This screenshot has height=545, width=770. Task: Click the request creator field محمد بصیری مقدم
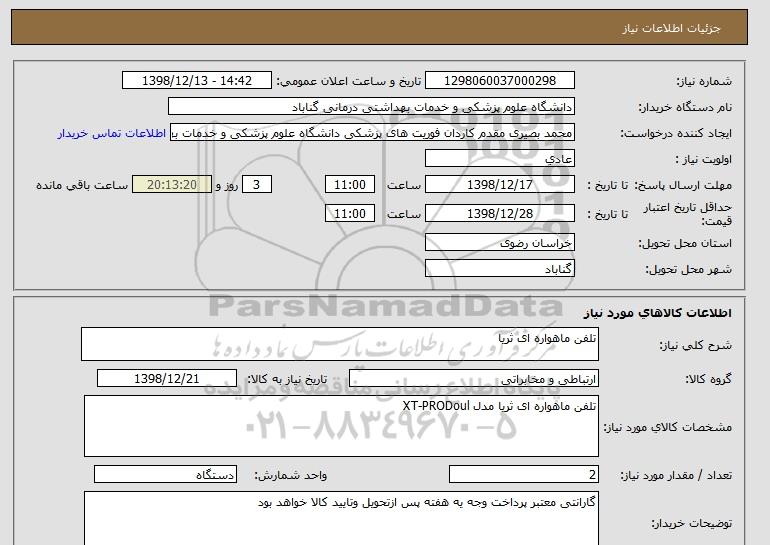[372, 133]
